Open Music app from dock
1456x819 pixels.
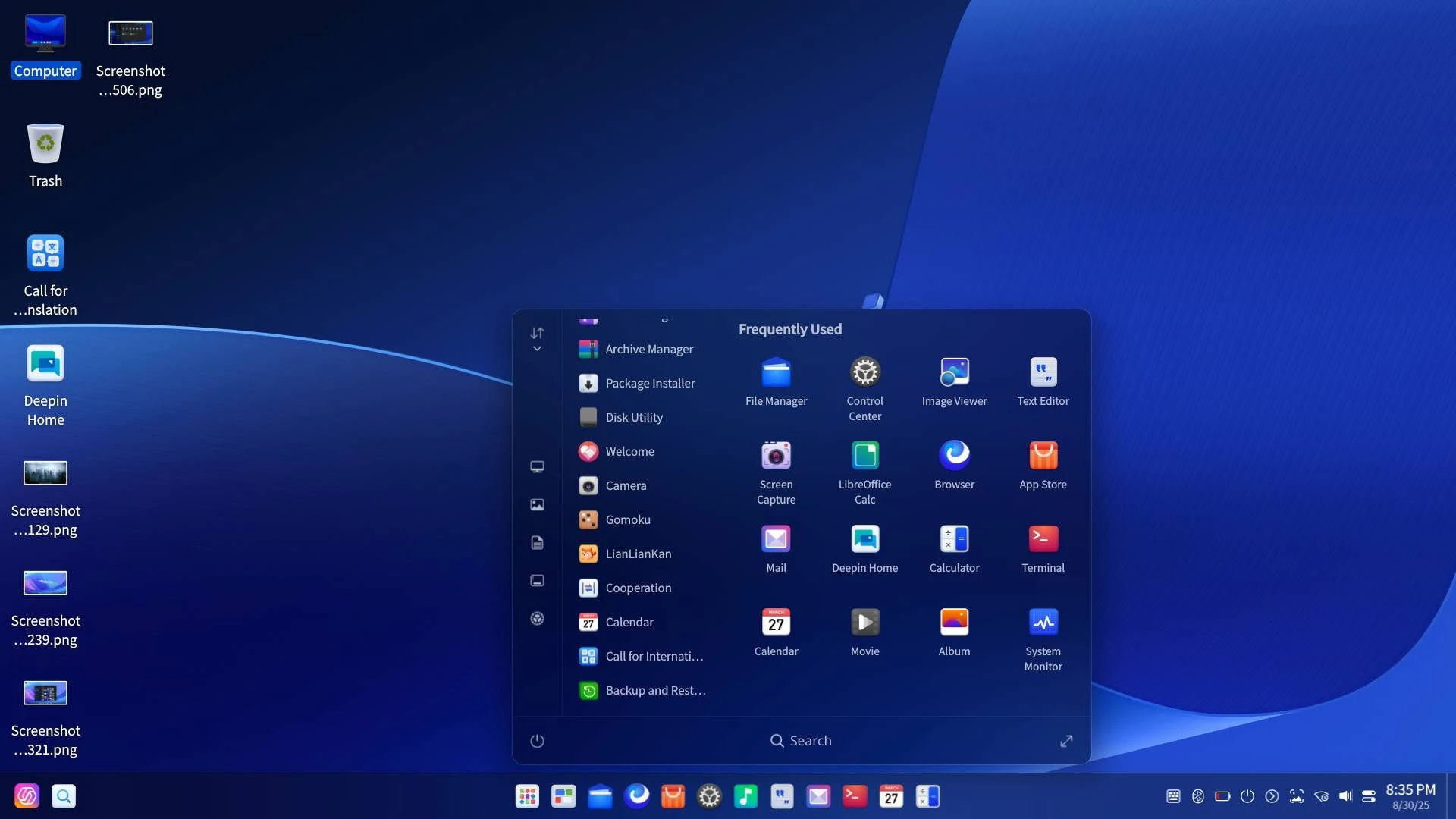[745, 796]
